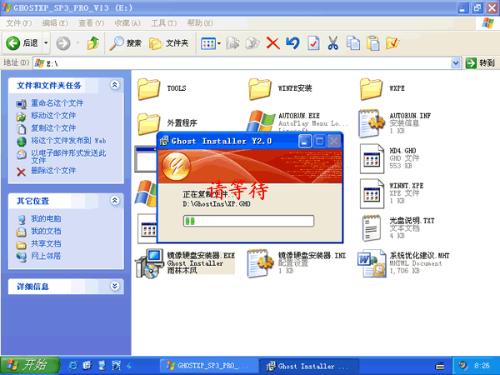Collapse the 文件和文件夹任务 panel
500x375 pixels.
(x=114, y=85)
